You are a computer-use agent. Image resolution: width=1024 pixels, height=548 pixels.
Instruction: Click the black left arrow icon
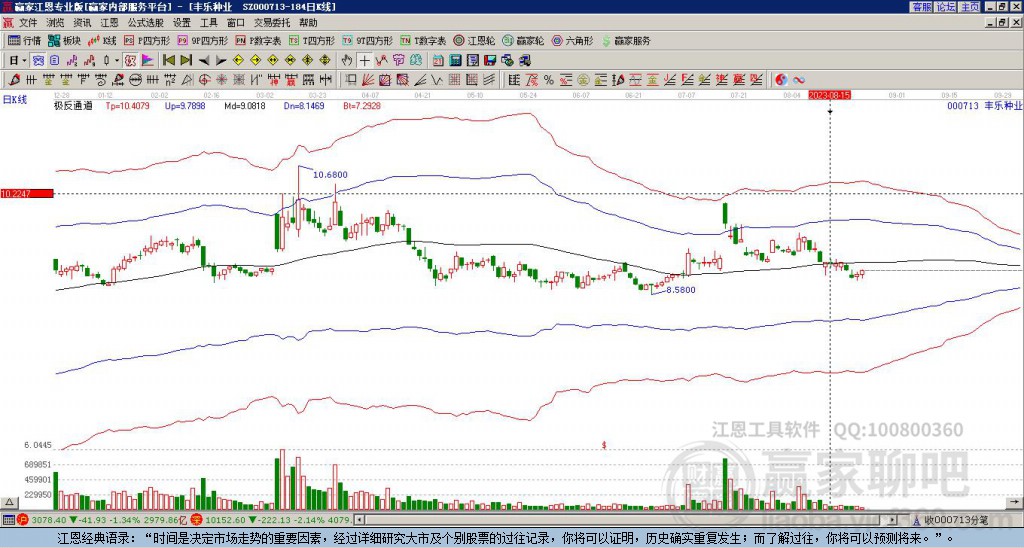pyautogui.click(x=204, y=61)
